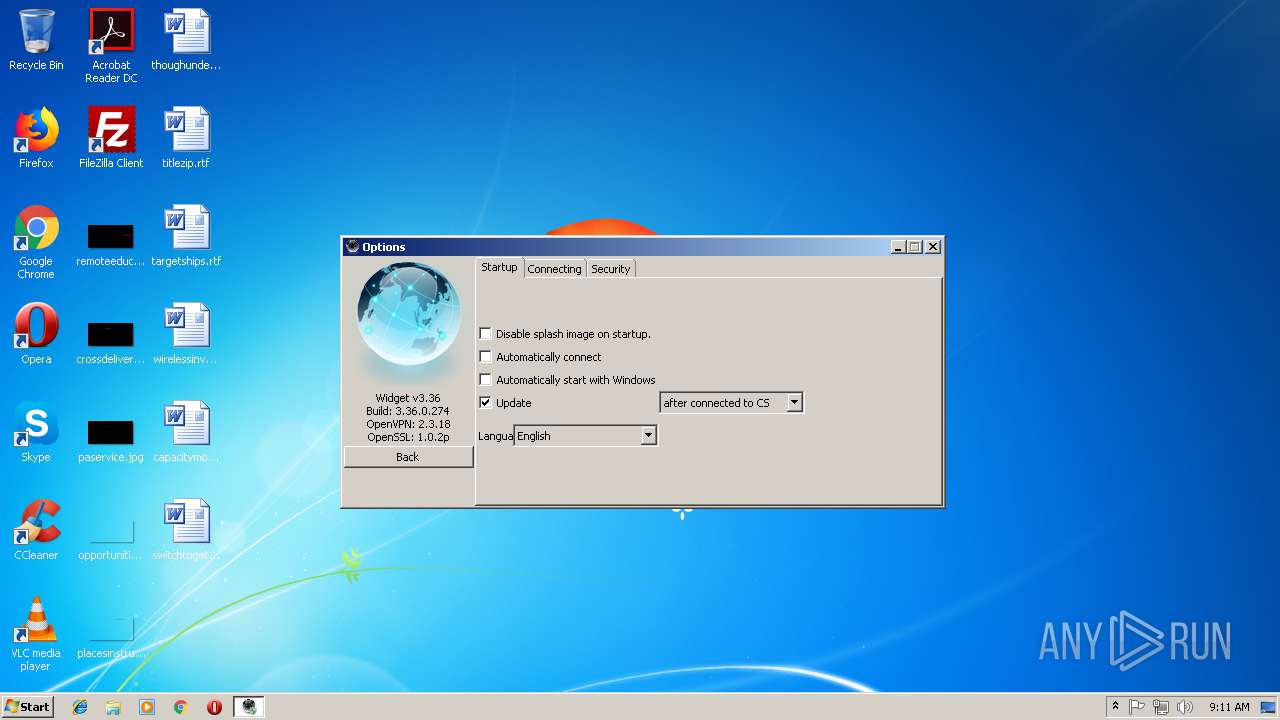
Task: Click the OpenSSL: 1.0.2p text
Action: pos(408,437)
